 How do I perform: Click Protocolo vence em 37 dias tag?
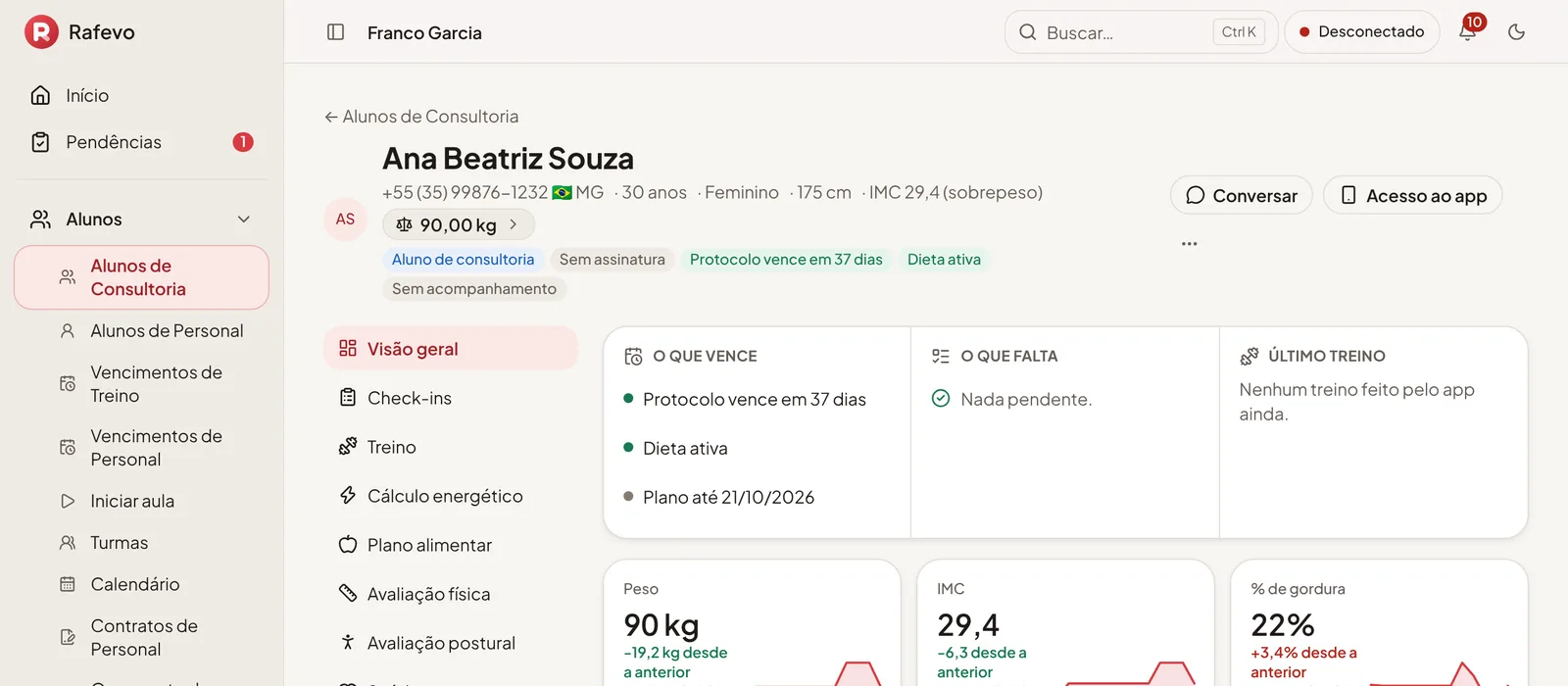[786, 260]
